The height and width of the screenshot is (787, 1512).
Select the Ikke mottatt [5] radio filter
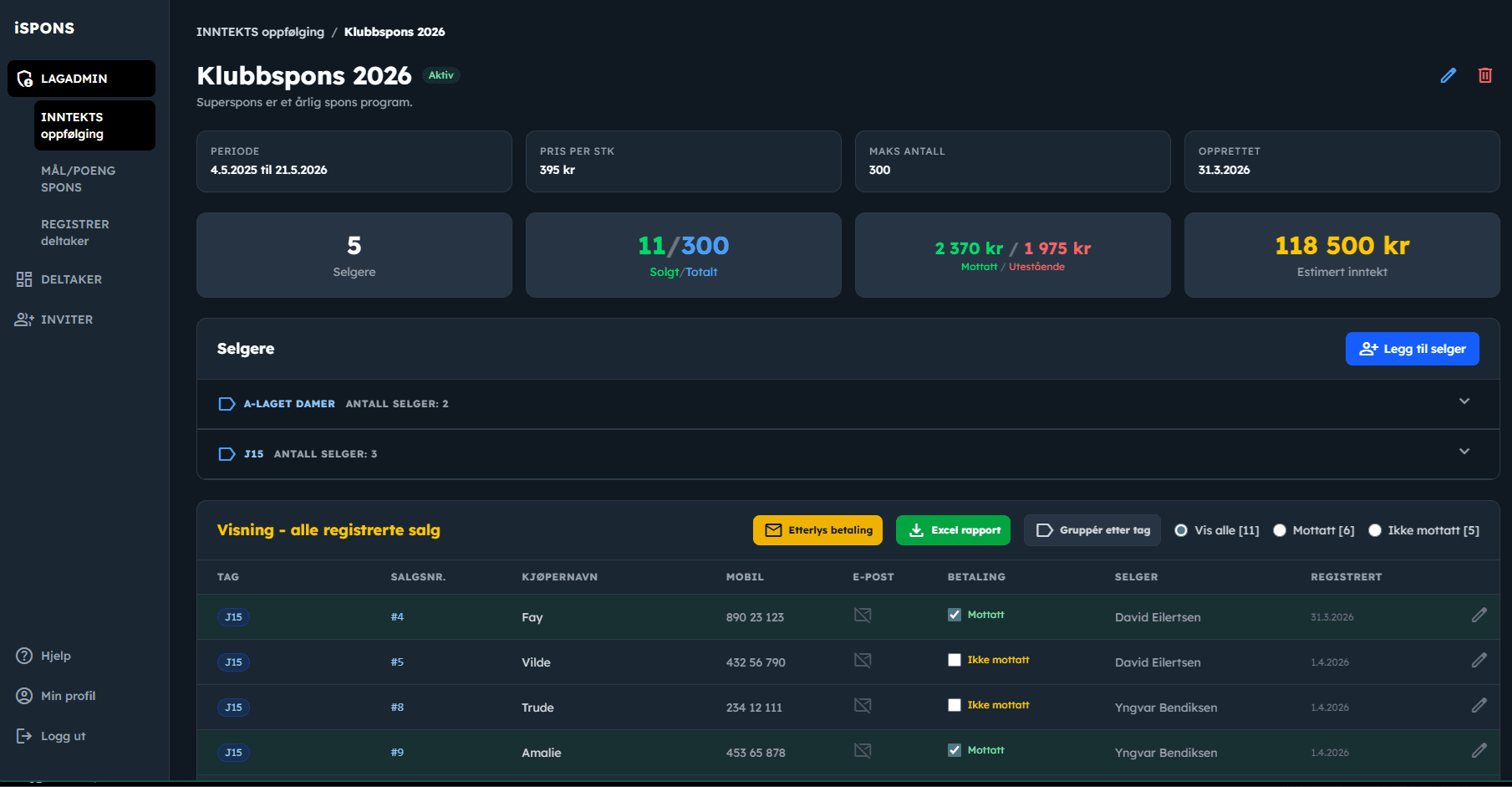tap(1375, 530)
